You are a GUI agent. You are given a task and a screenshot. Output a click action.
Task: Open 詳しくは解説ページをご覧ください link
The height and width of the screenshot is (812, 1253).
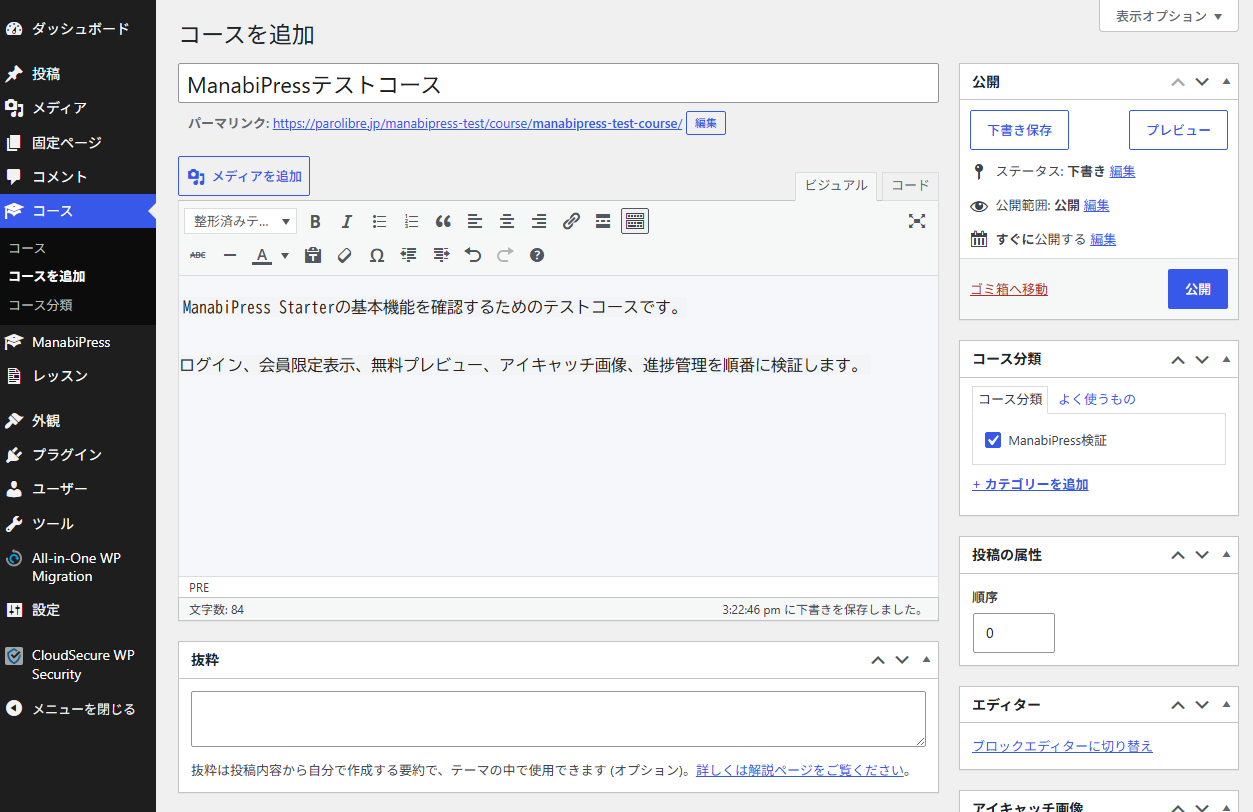tap(800, 771)
